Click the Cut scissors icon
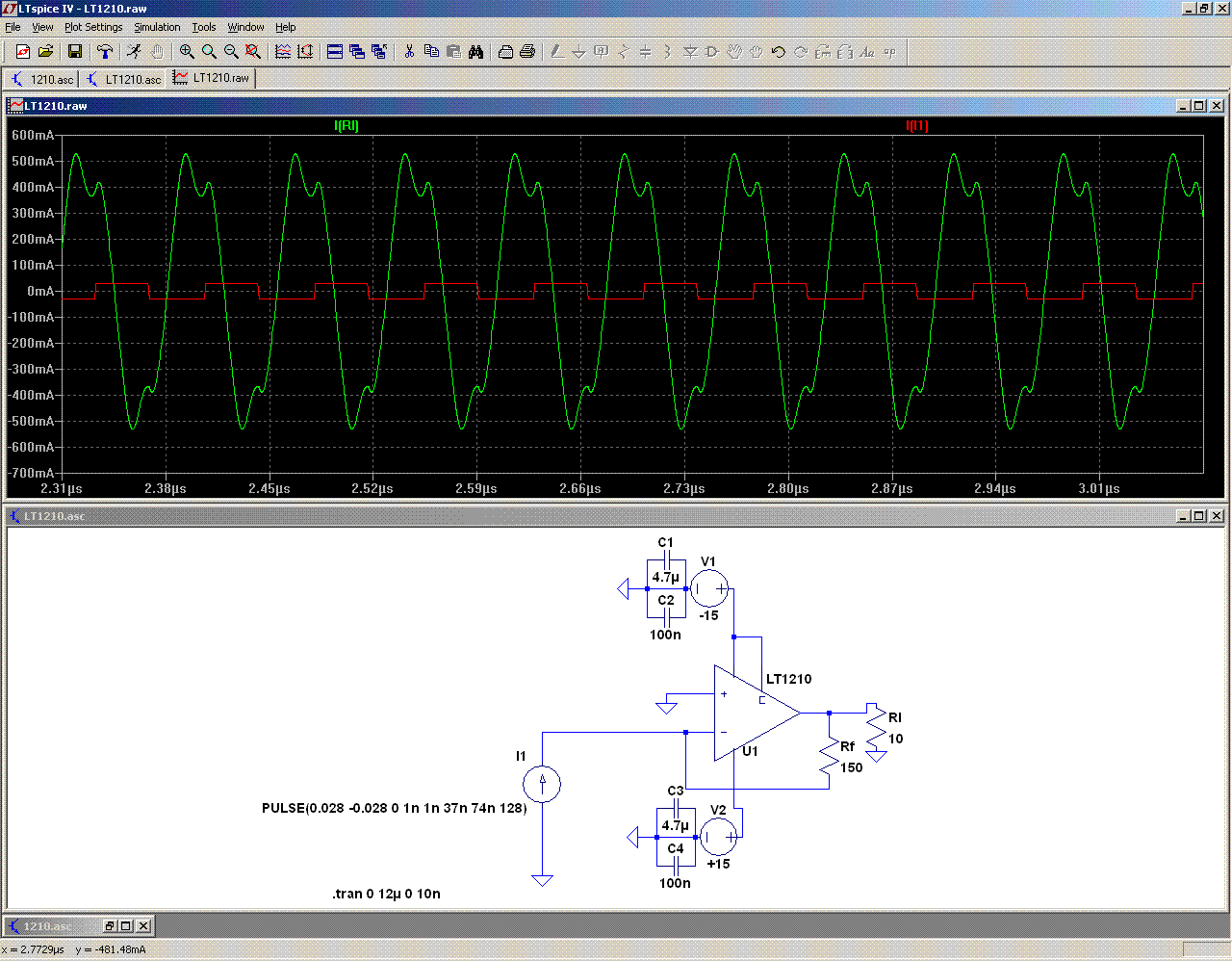1232x961 pixels. [x=409, y=52]
